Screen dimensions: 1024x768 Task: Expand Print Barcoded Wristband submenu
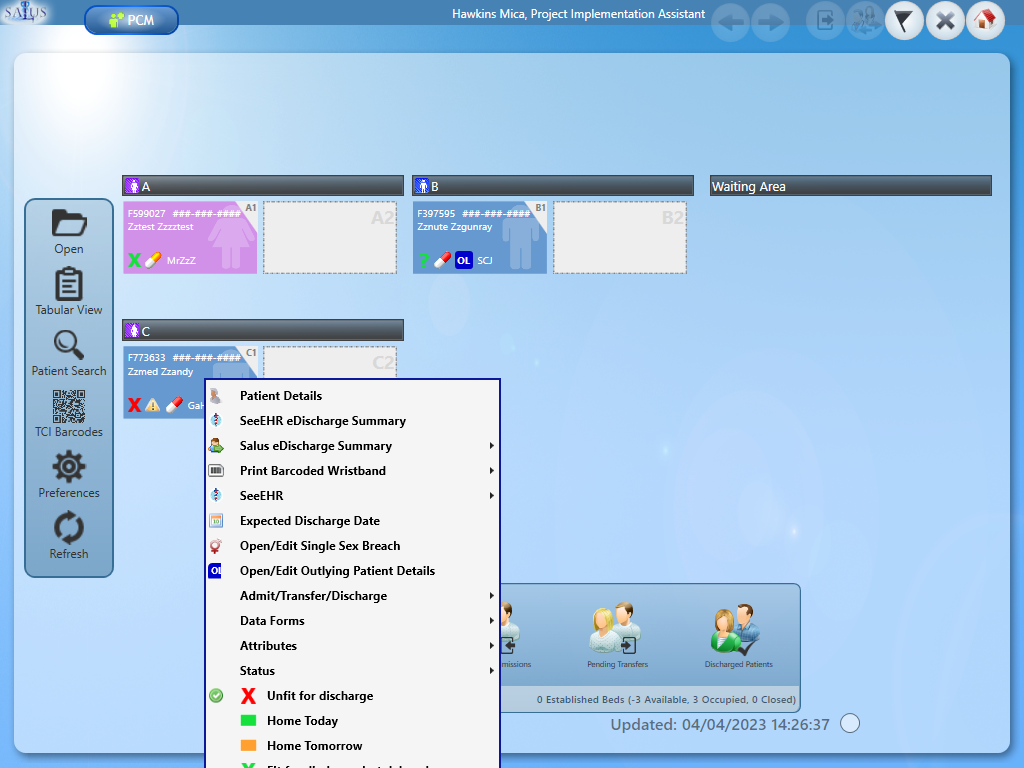coord(353,471)
